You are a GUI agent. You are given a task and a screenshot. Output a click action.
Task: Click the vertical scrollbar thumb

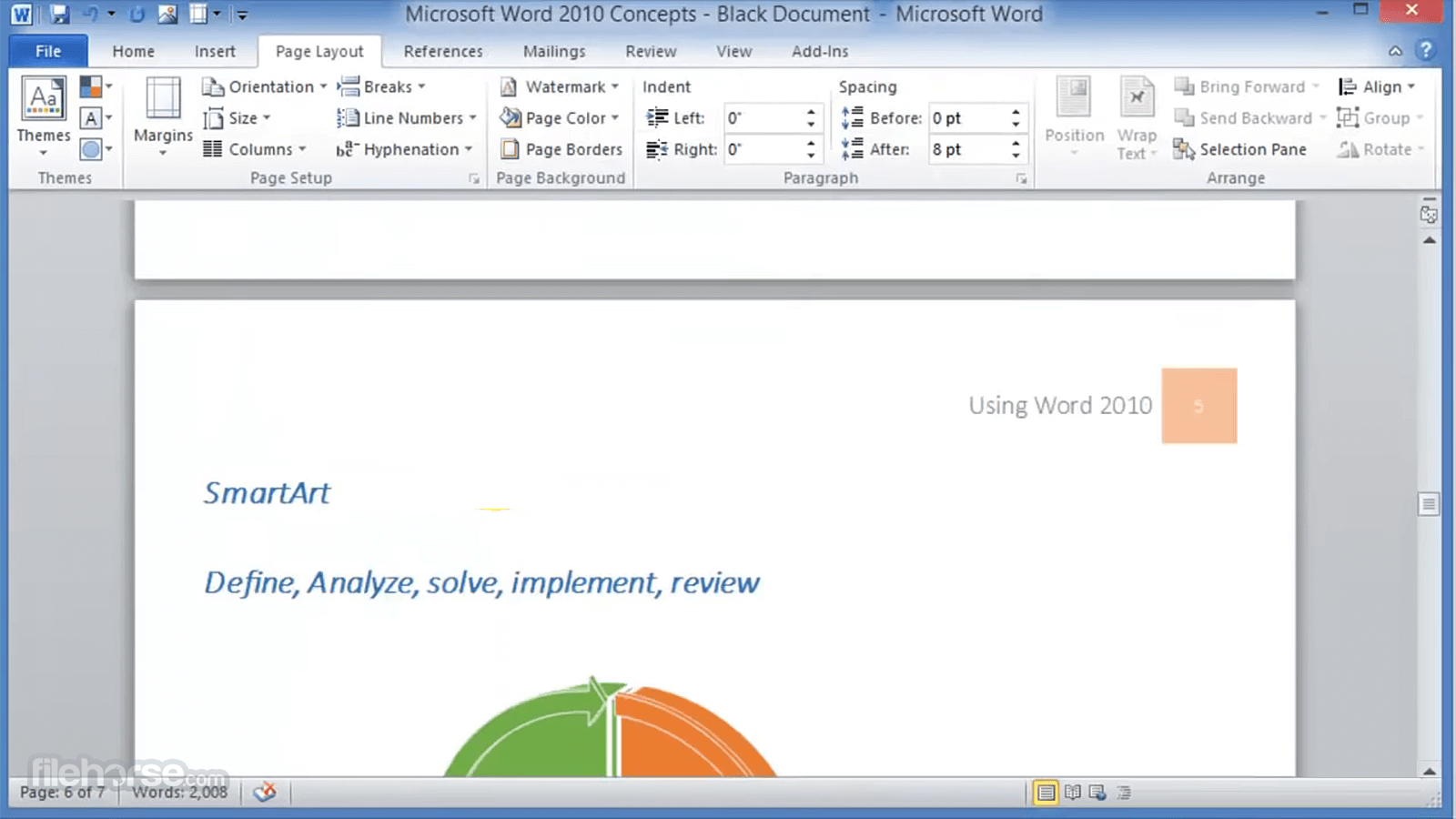click(x=1429, y=504)
